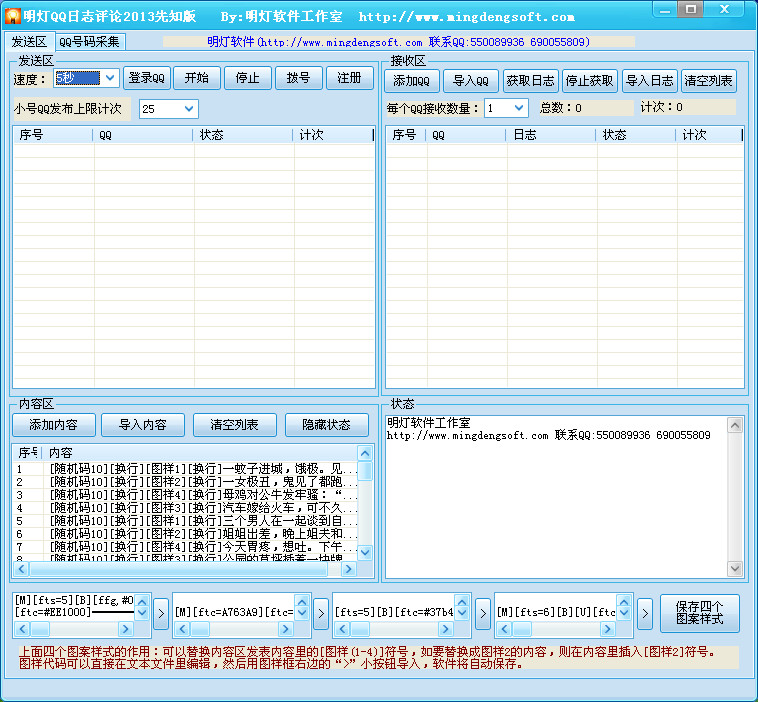Import pattern 1 using its > button
758x702 pixels.
161,614
